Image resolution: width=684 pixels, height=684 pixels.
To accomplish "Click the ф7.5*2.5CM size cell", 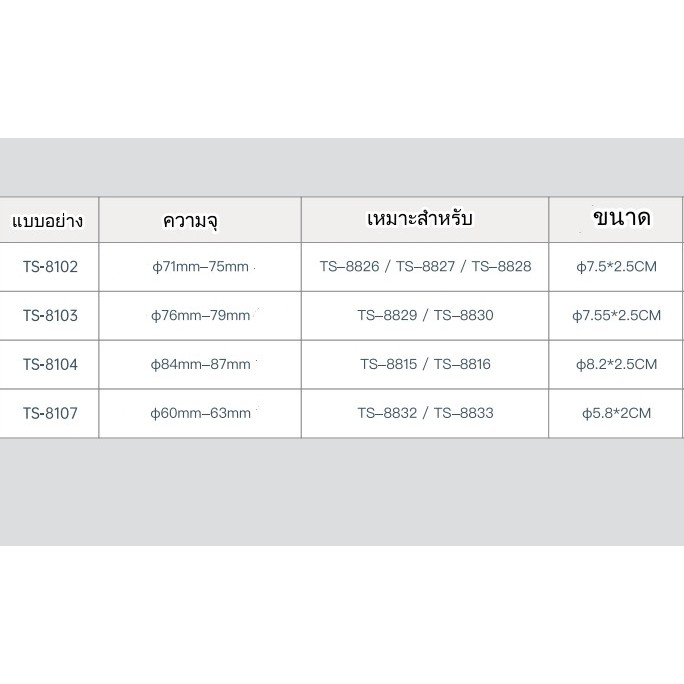I will point(616,267).
